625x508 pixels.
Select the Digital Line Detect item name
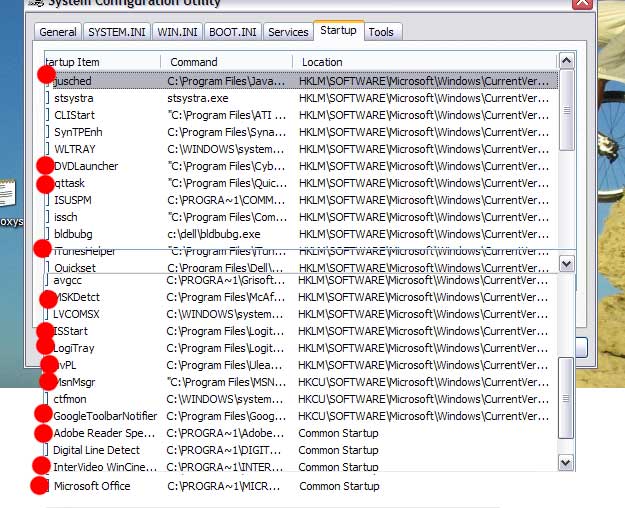[96, 450]
